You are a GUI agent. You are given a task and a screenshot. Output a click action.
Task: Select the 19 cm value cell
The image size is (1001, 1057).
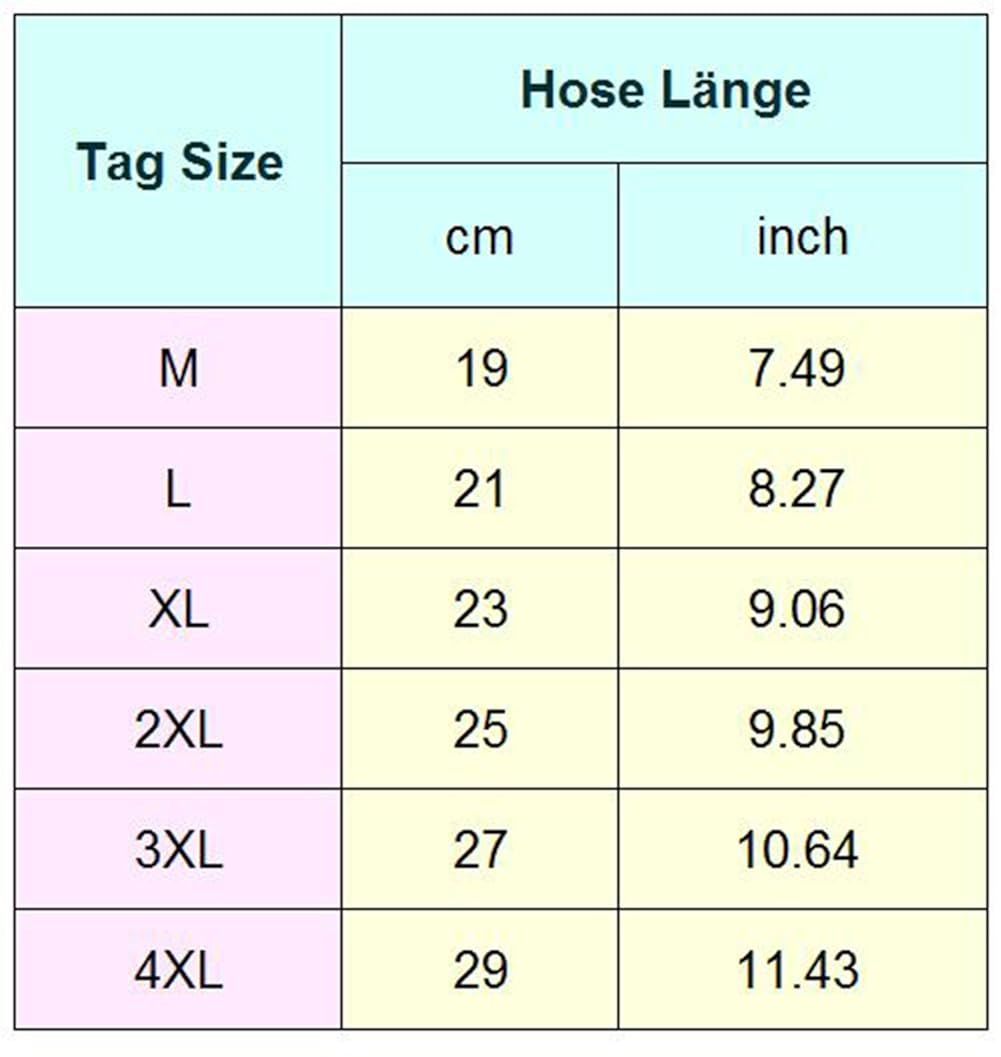480,369
